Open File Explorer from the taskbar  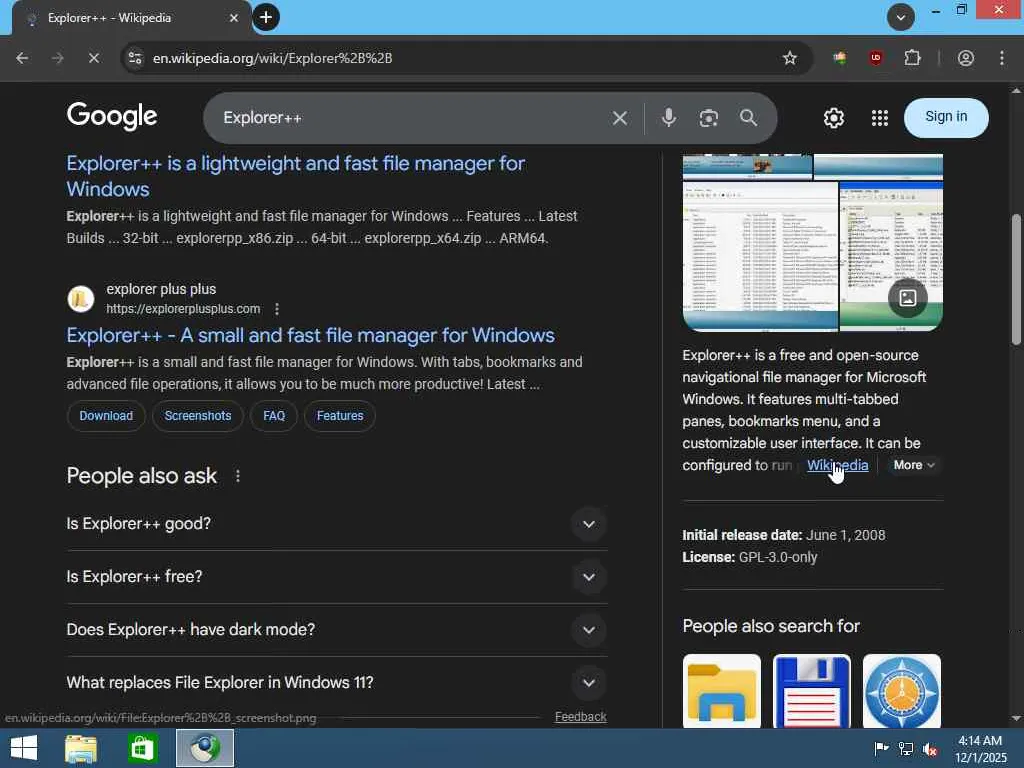pos(81,748)
